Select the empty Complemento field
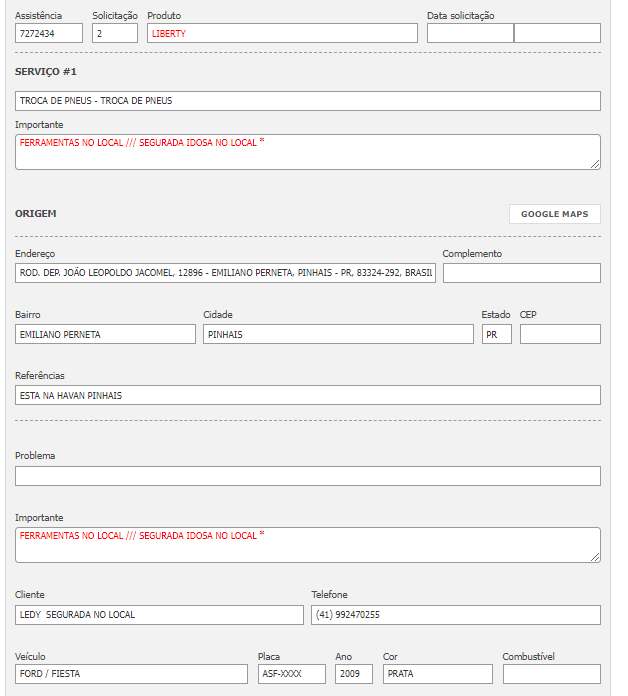This screenshot has height=696, width=628. (521, 273)
